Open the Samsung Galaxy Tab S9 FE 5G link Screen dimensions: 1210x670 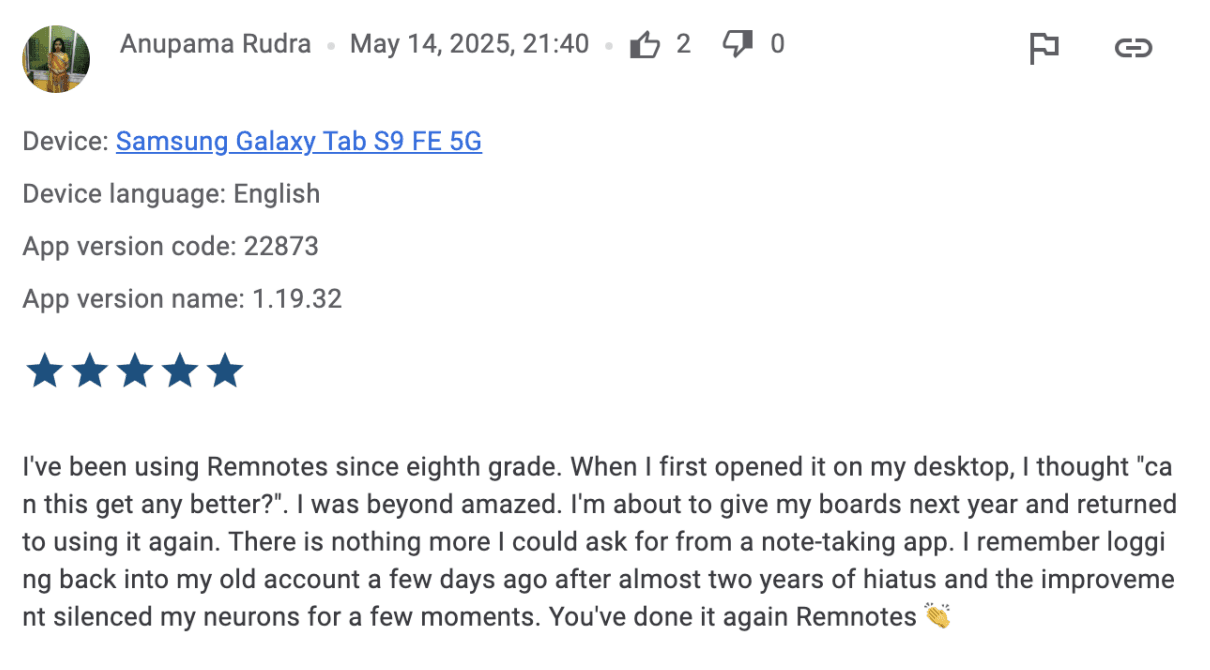pyautogui.click(x=298, y=142)
